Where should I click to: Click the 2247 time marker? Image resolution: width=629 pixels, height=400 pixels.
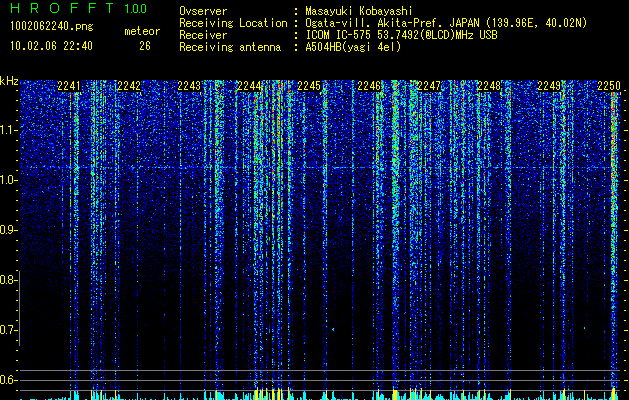[x=429, y=86]
